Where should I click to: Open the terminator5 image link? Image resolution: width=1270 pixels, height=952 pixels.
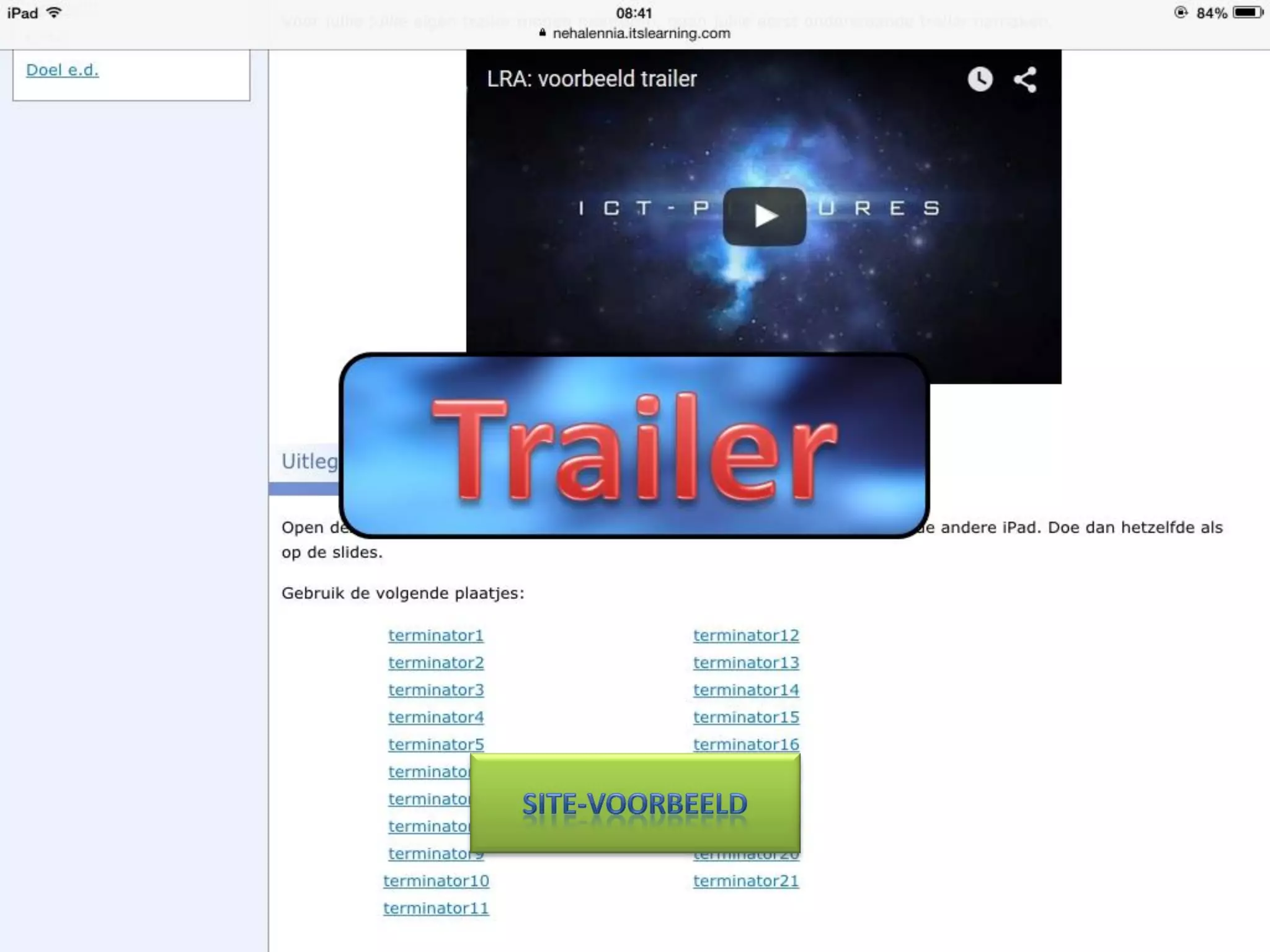click(435, 744)
